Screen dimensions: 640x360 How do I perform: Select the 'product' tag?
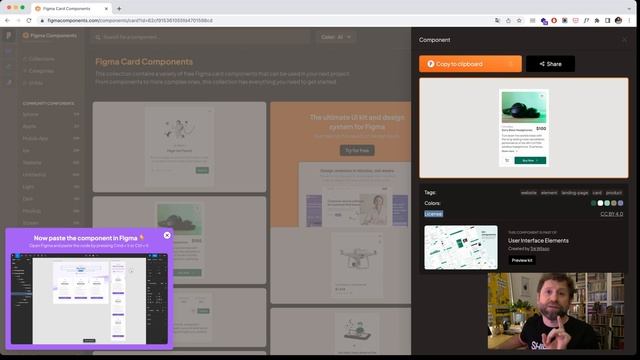[x=614, y=193]
